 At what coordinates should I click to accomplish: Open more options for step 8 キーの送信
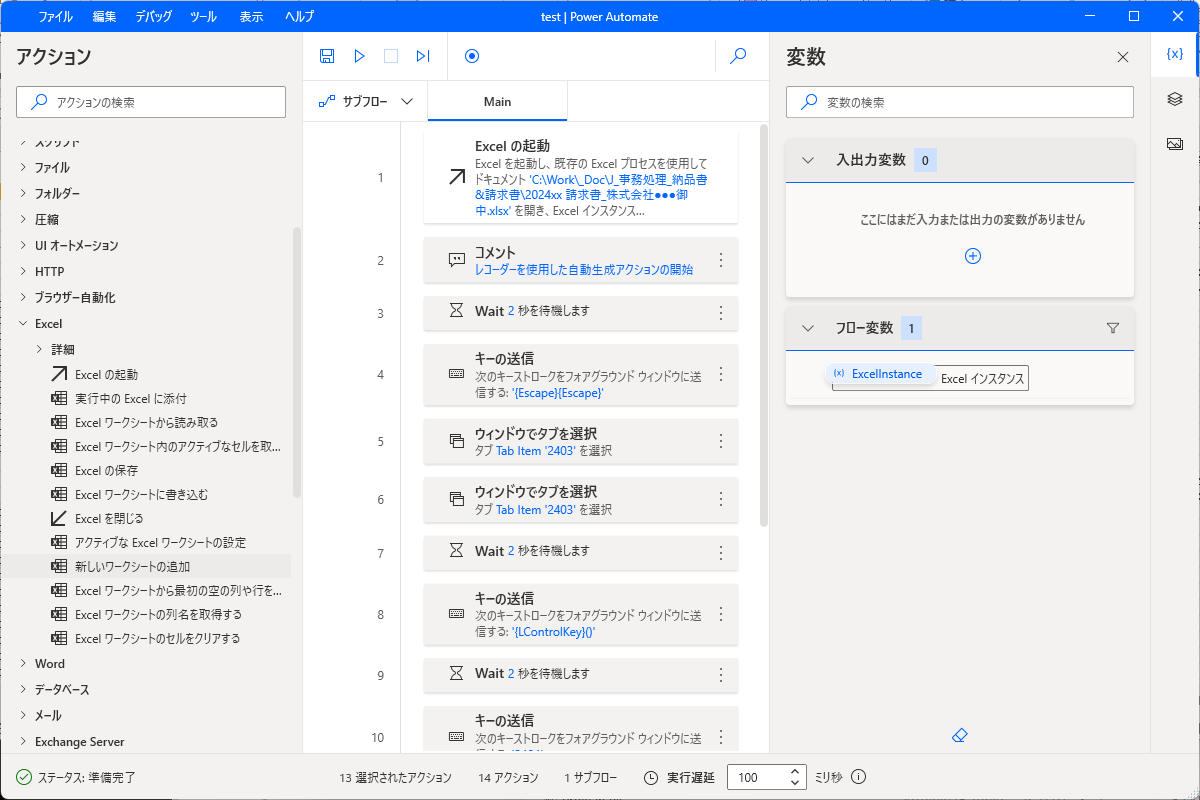pyautogui.click(x=721, y=614)
